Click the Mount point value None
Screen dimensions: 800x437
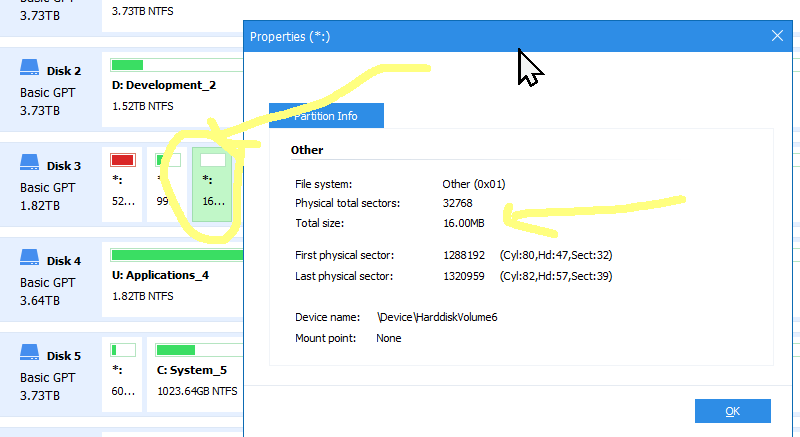click(x=388, y=338)
